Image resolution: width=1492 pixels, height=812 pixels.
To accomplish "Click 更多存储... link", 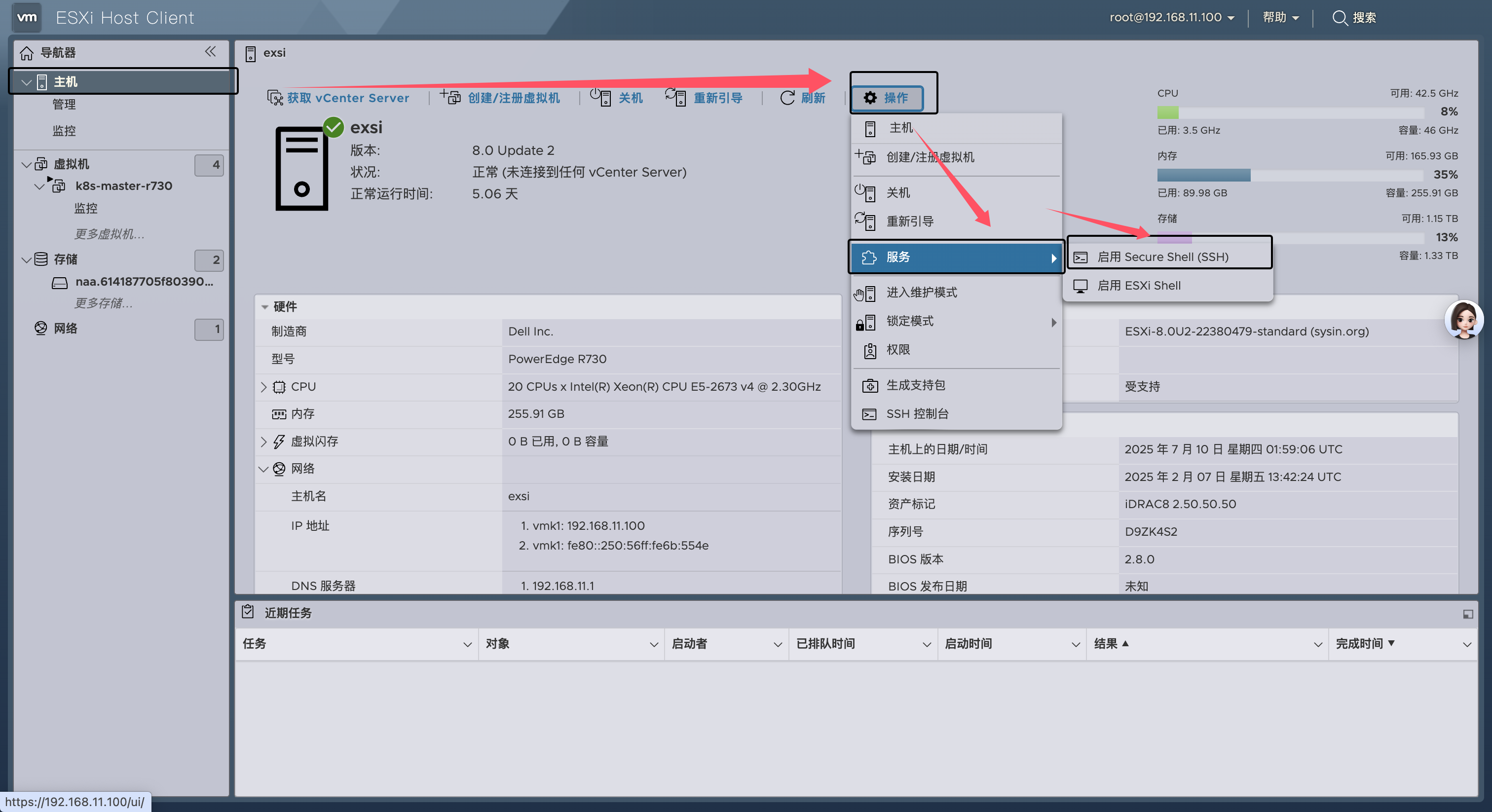I will coord(103,303).
